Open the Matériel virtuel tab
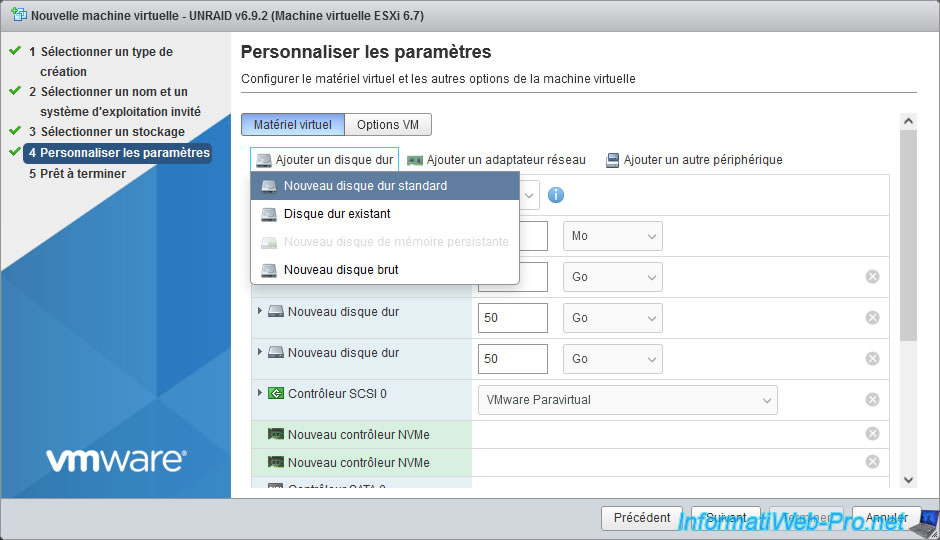940x540 pixels. click(x=293, y=125)
